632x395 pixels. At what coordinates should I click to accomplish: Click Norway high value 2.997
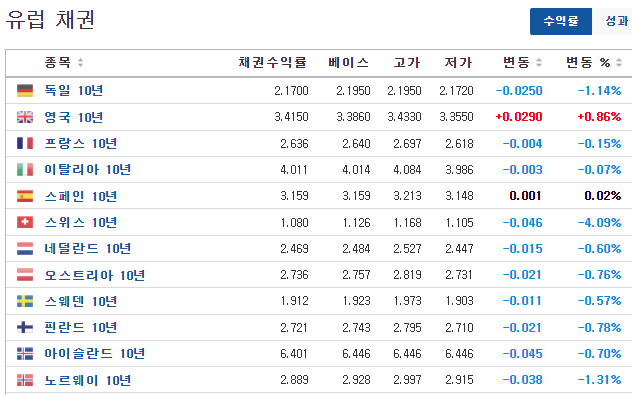[x=407, y=380]
